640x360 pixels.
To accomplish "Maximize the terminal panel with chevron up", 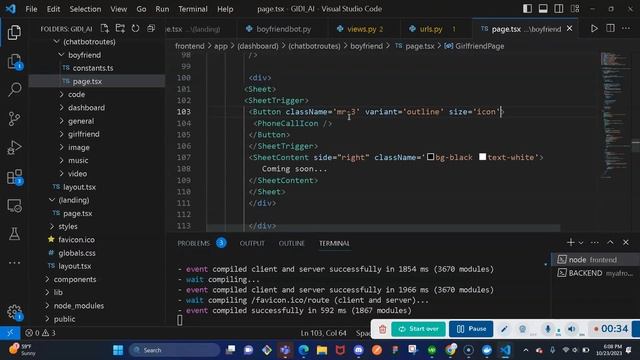I will click(x=610, y=242).
